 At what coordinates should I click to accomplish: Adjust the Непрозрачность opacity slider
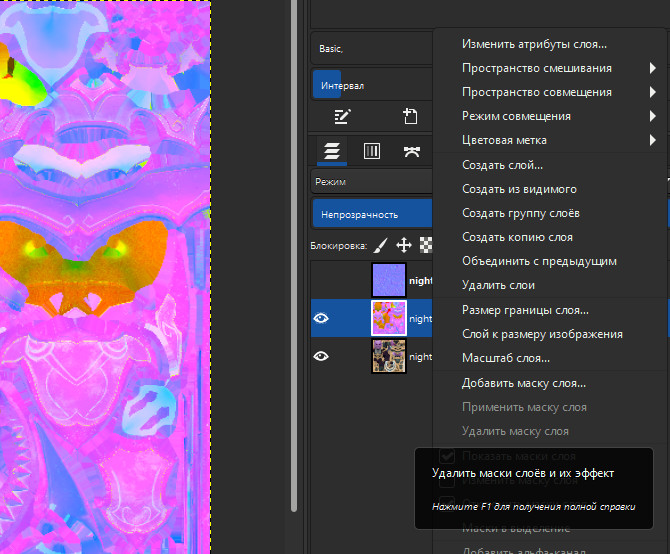coord(372,214)
